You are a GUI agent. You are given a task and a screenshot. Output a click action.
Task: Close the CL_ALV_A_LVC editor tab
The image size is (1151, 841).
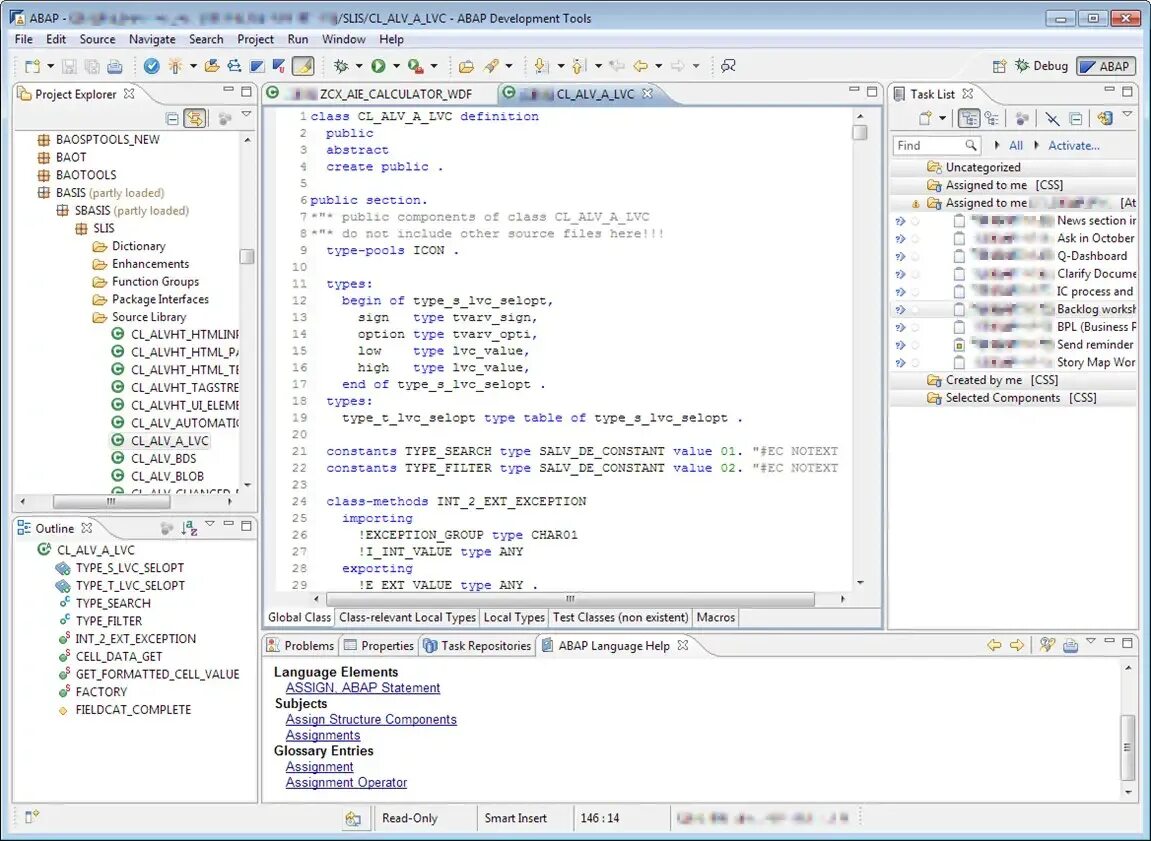point(647,93)
